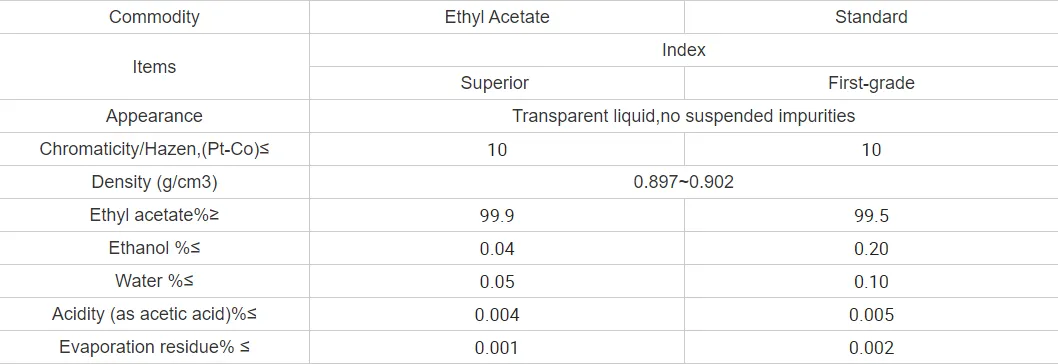Select the First-grade ethyl acetate value 99.5
Viewport: 1058px width, 364px height.
[871, 215]
